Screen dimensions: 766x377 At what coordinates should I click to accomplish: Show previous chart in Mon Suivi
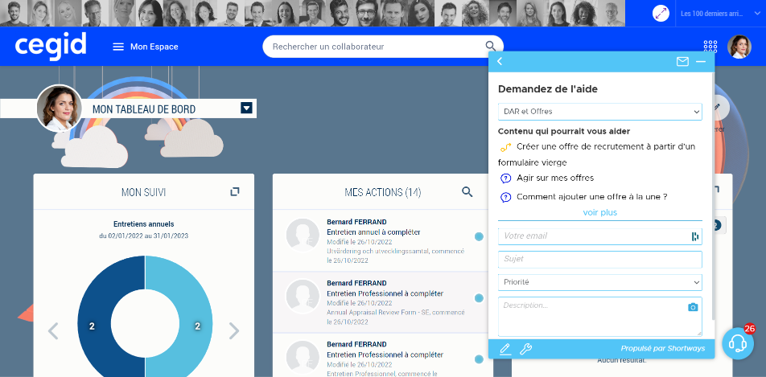tap(53, 331)
